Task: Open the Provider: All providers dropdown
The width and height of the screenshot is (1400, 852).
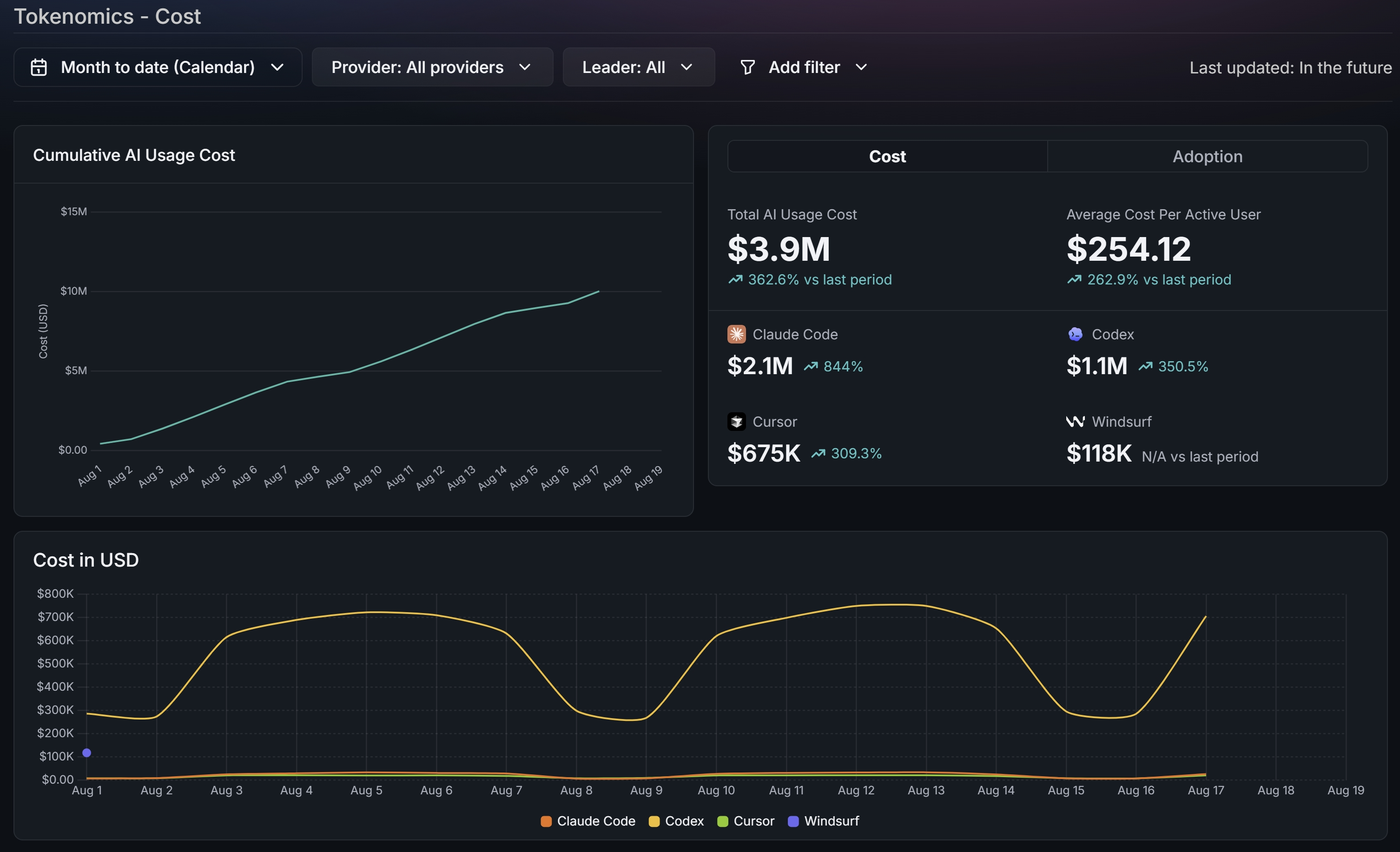Action: pos(432,67)
